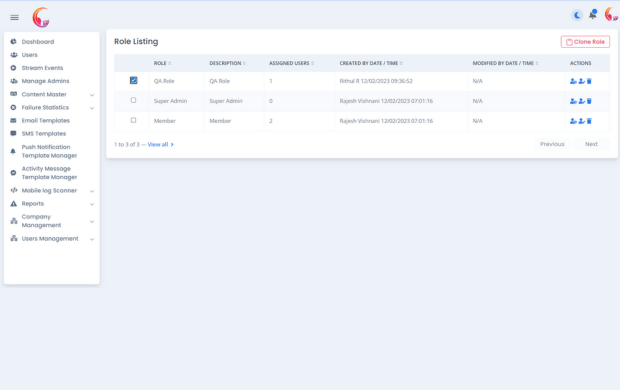
Task: Go to Next page of roles
Action: tap(592, 144)
